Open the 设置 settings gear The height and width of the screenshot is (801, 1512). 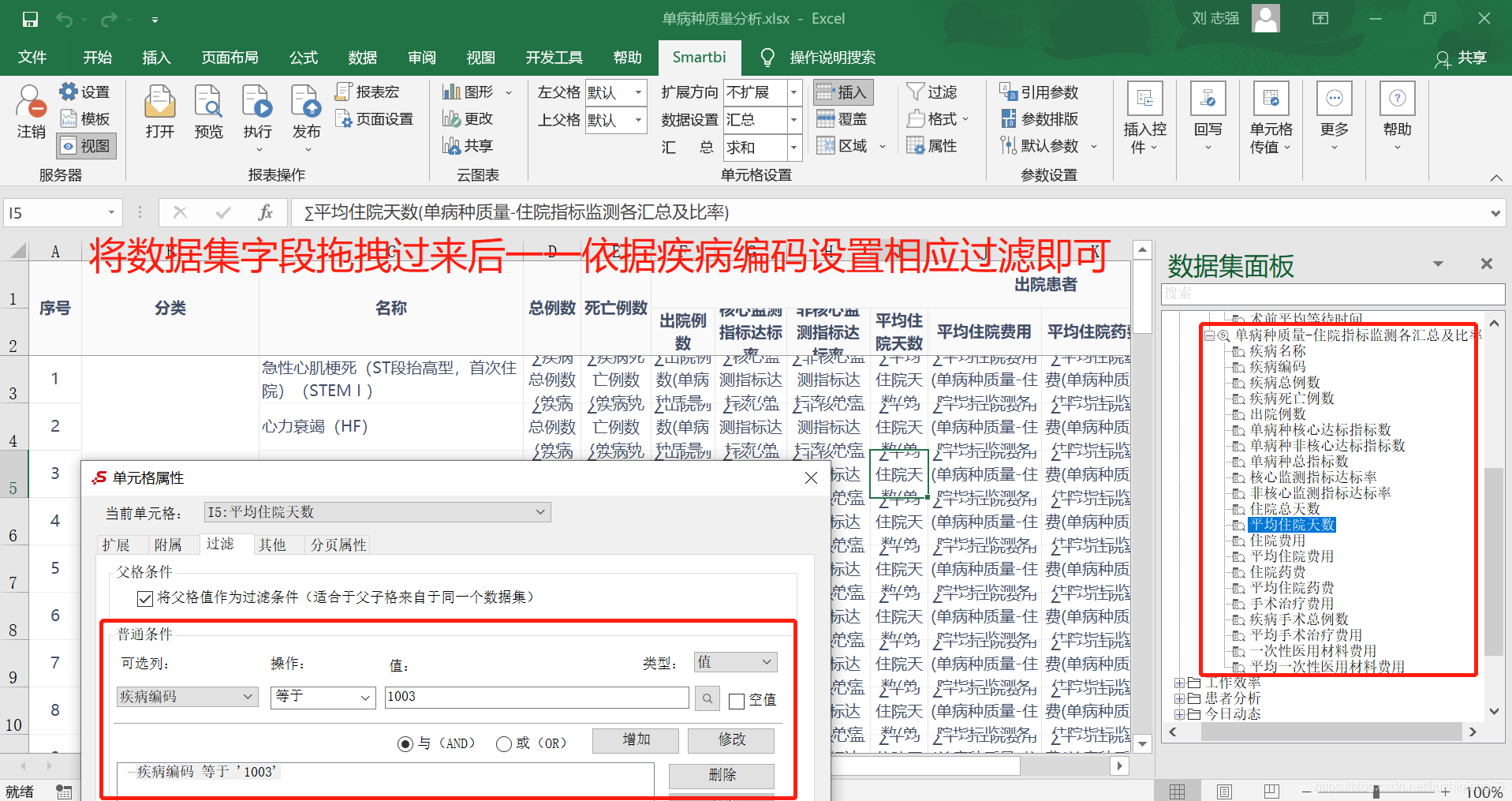point(84,92)
